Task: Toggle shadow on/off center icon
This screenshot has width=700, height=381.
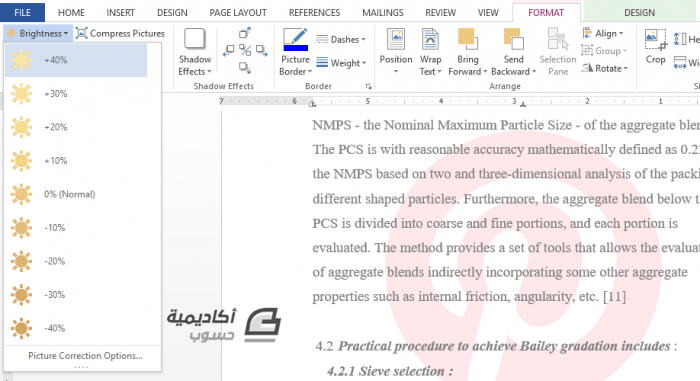Action: click(x=245, y=50)
